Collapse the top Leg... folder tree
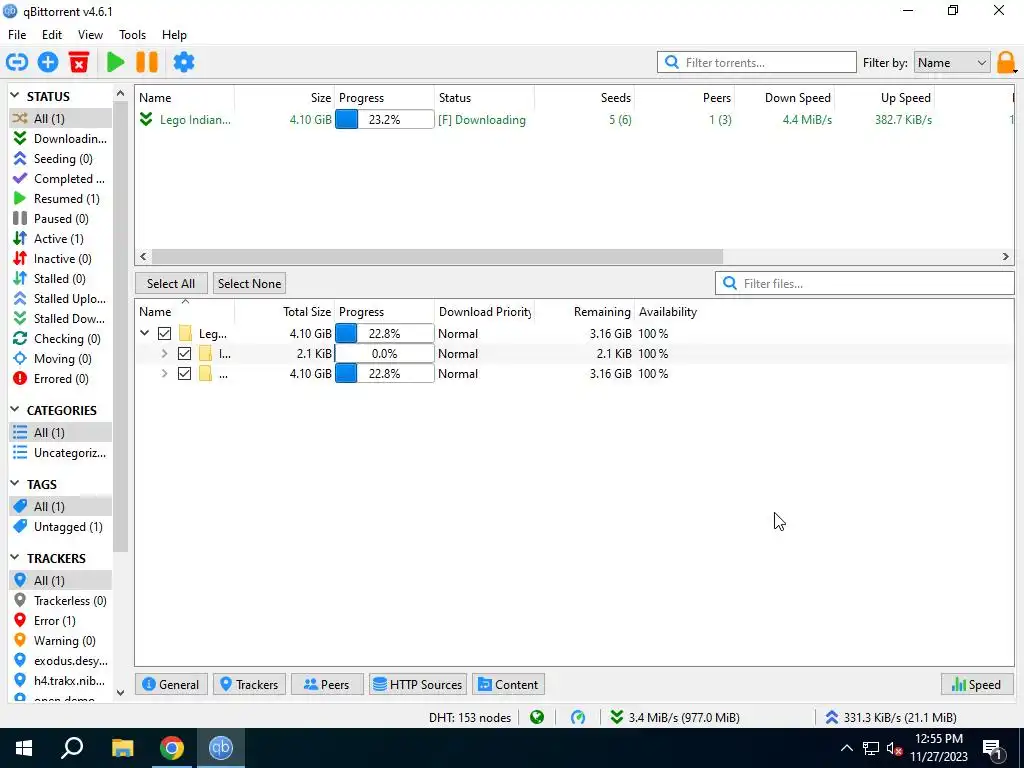 coord(144,334)
